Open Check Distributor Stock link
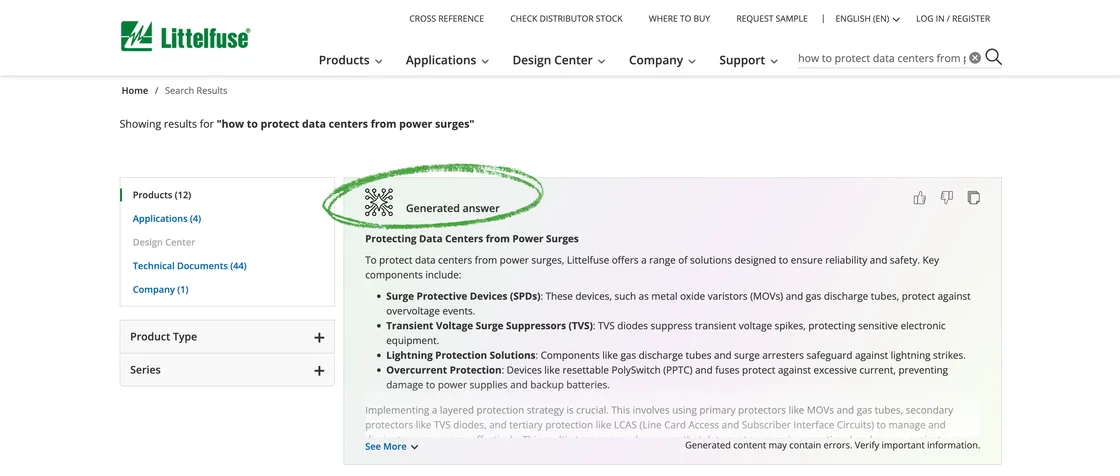1120x476 pixels. (x=566, y=19)
